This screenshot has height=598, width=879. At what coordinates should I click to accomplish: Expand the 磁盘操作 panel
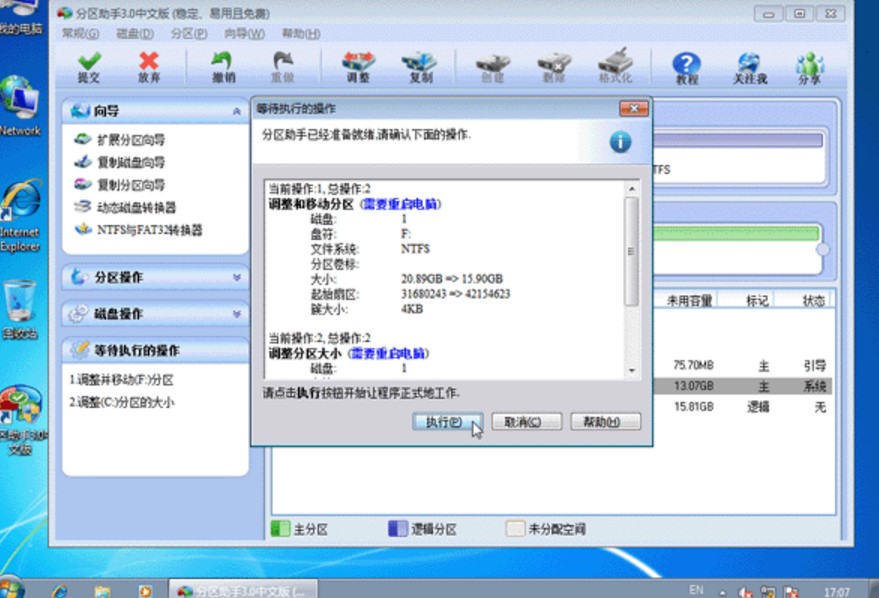click(x=156, y=313)
